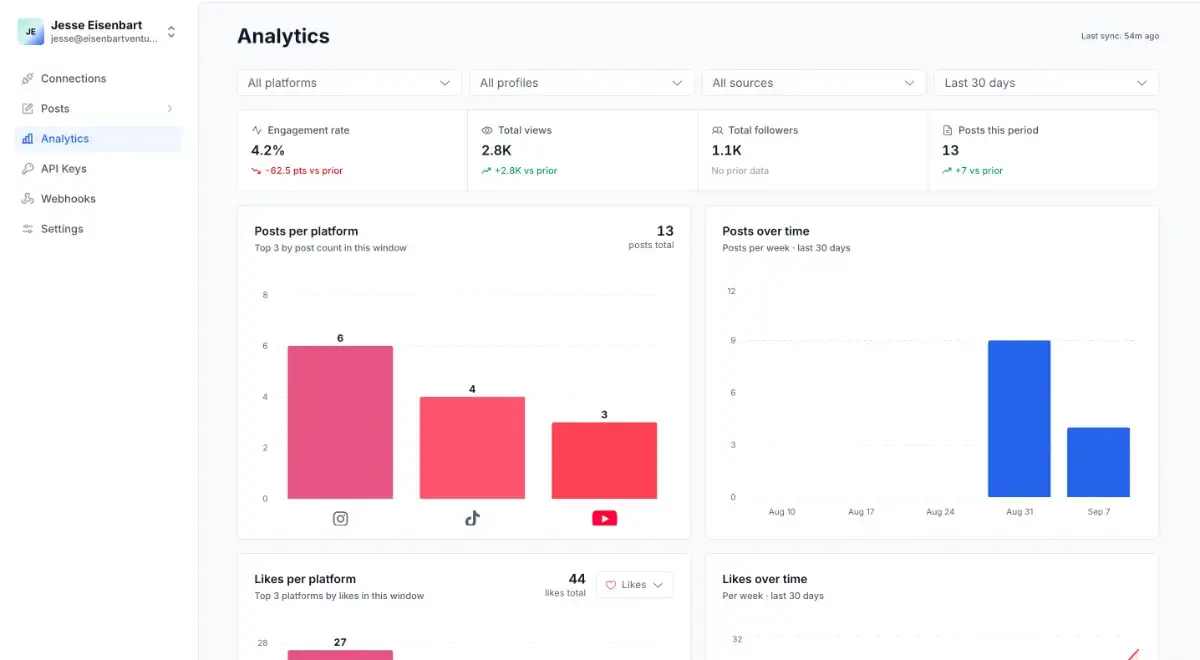
Task: Click the TikTok icon under the chart
Action: tap(472, 518)
